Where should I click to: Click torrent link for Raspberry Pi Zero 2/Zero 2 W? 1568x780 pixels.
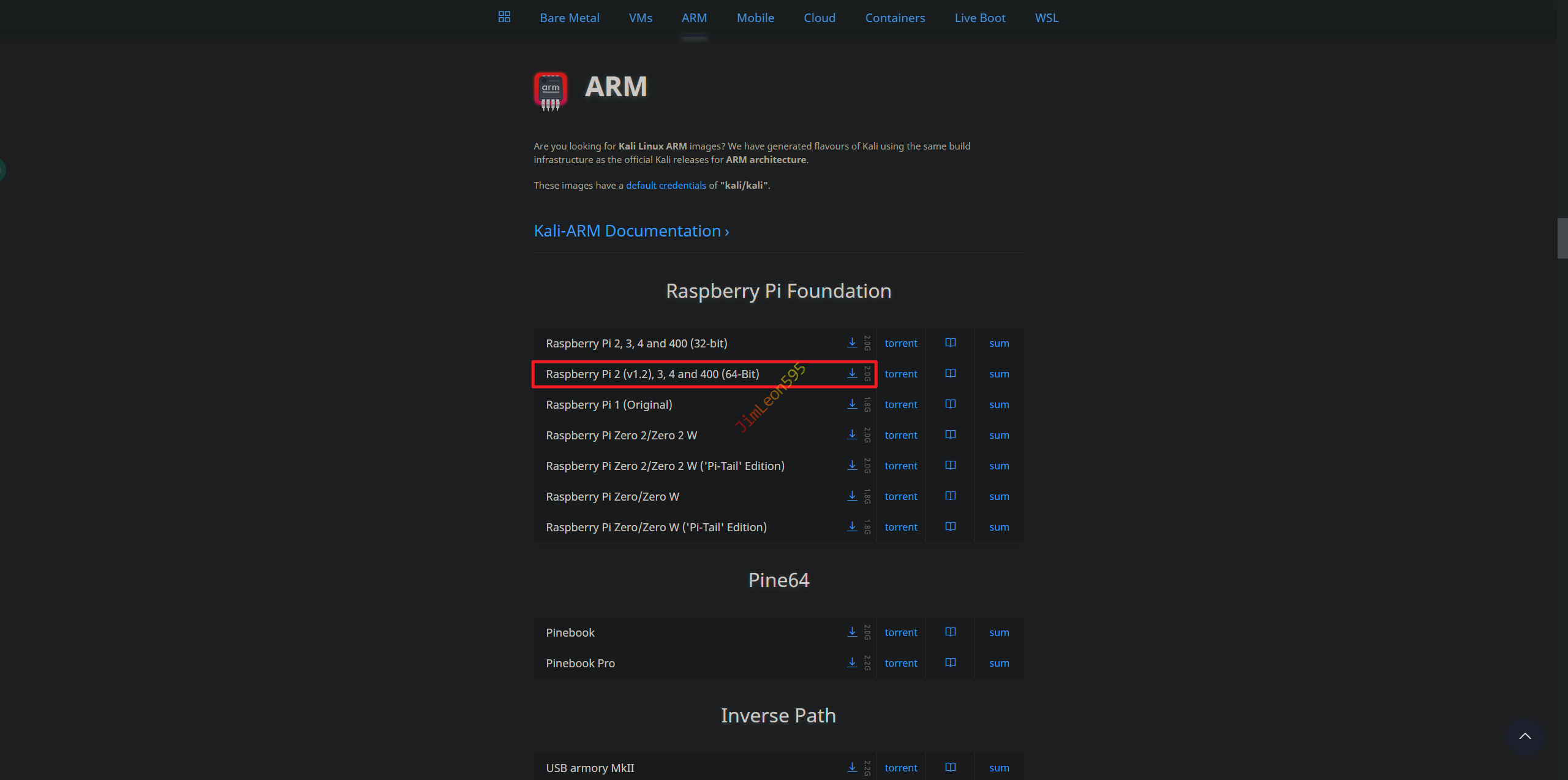900,435
